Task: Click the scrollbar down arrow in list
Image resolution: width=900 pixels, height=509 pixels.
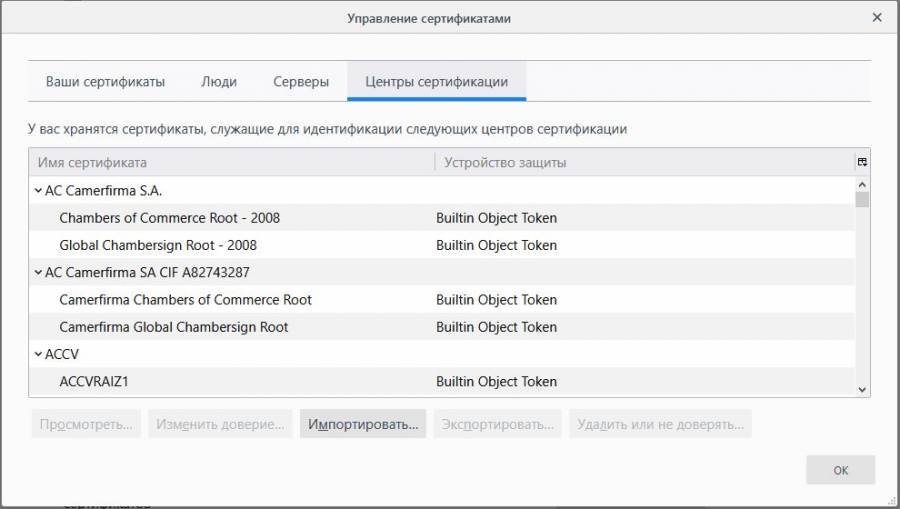Action: [x=861, y=389]
